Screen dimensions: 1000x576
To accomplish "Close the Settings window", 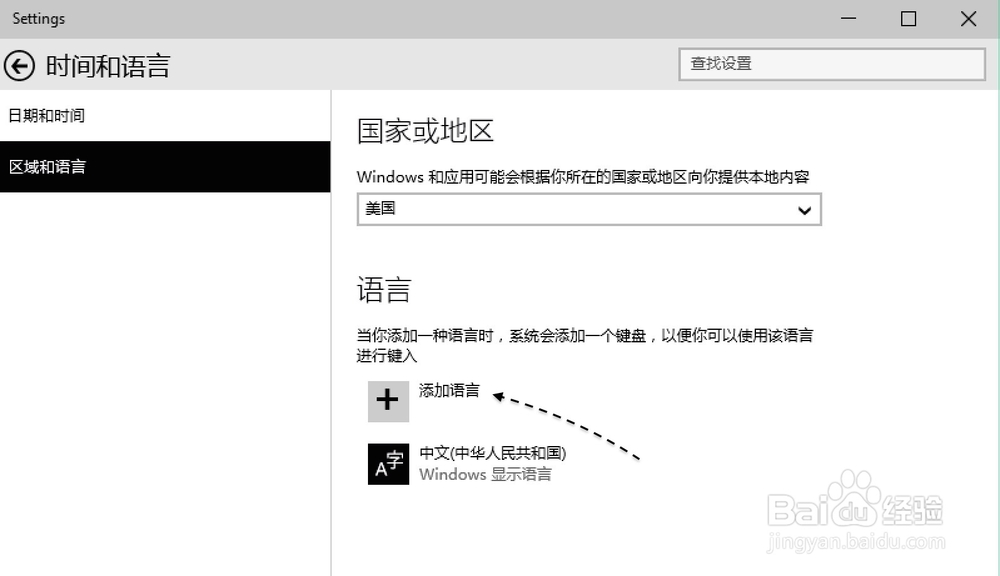I will [x=967, y=18].
